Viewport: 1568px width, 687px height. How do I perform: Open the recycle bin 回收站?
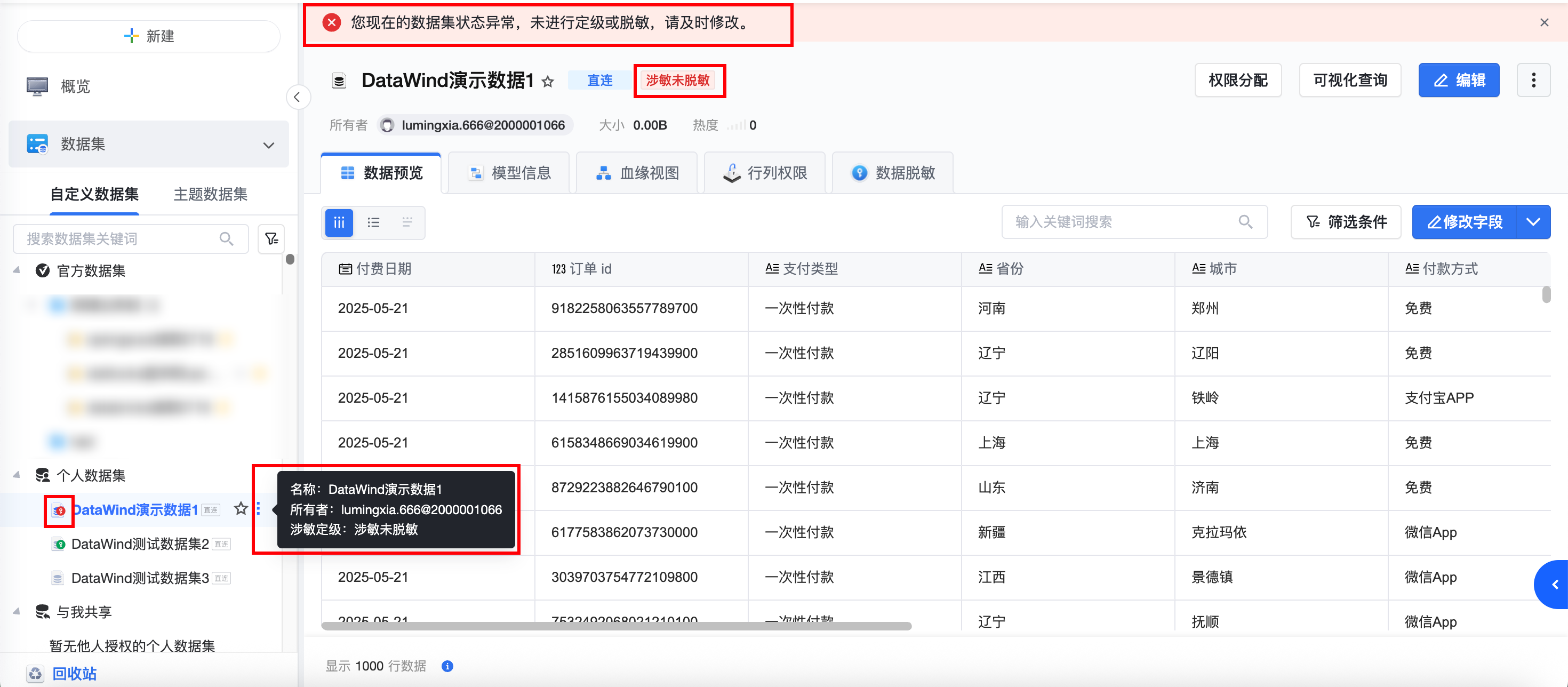click(x=74, y=674)
